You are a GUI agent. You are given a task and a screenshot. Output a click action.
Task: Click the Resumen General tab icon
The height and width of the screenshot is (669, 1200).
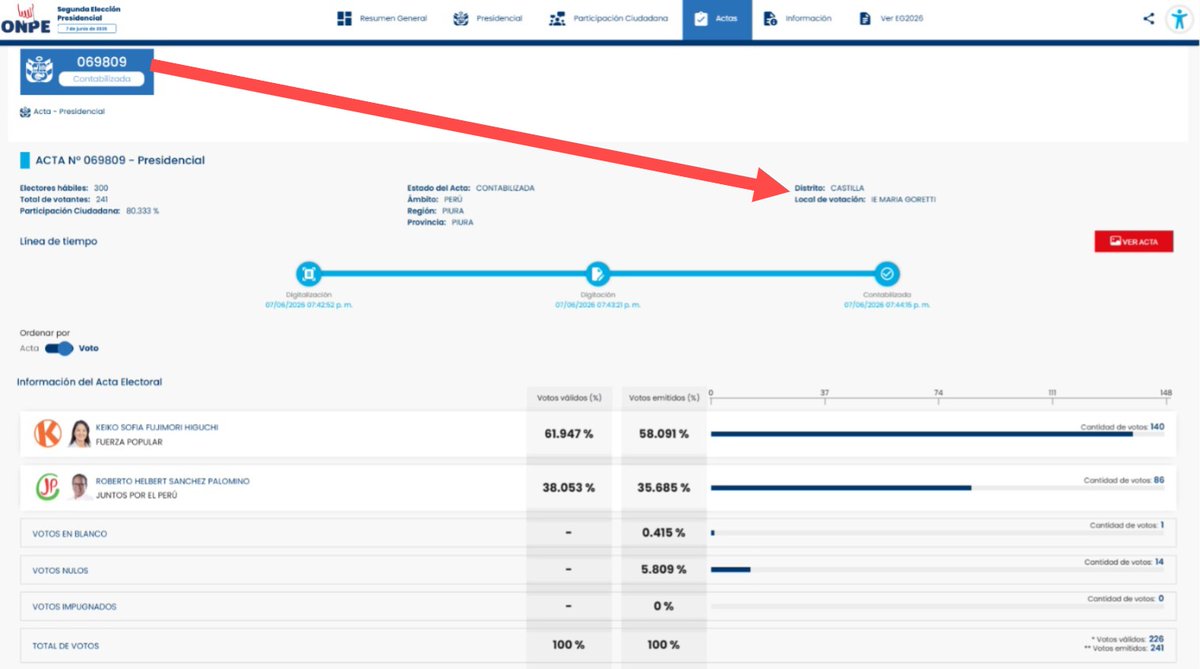point(344,19)
